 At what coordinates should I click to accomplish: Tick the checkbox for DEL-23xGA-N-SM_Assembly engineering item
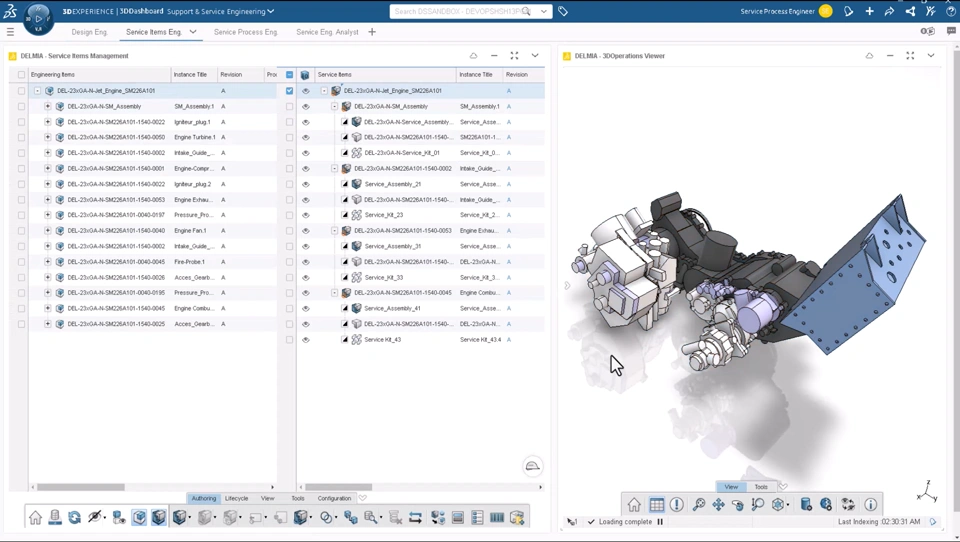22,106
